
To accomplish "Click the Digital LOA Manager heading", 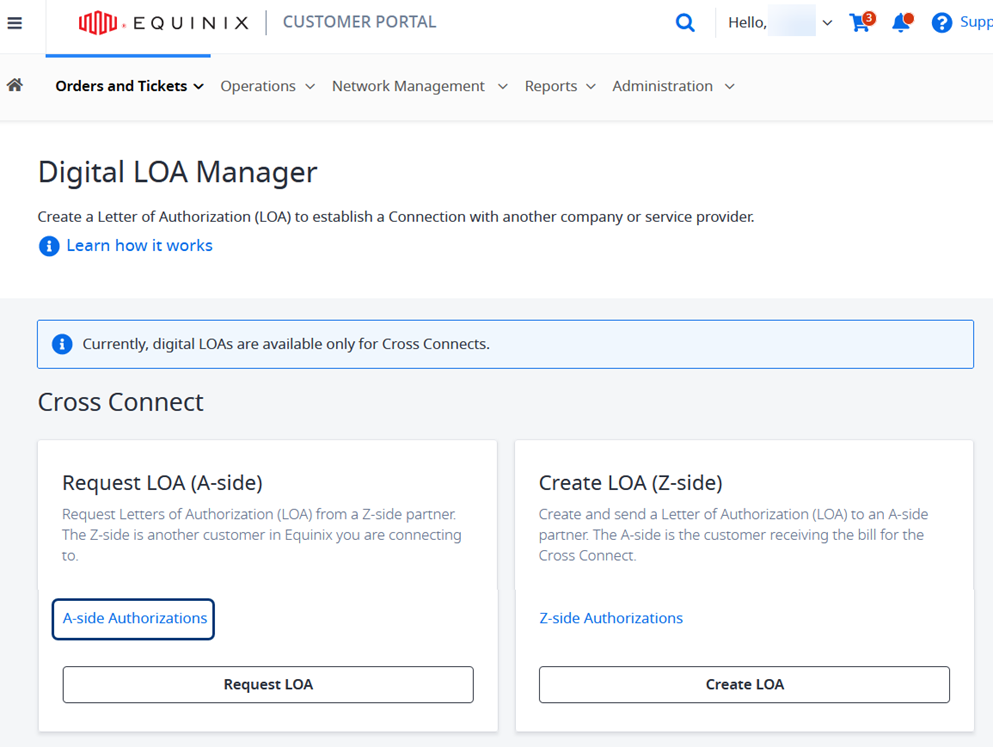I will click(x=177, y=172).
